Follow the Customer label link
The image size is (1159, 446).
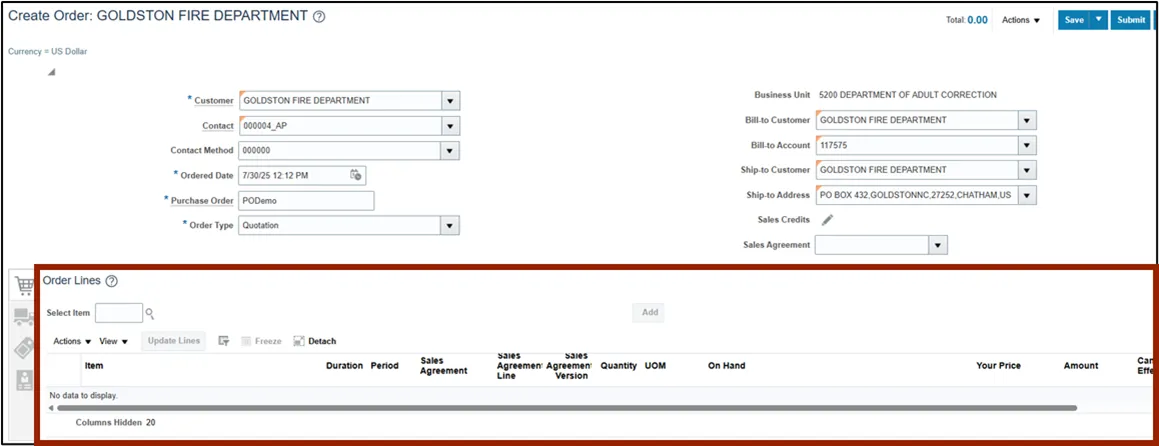coord(214,101)
